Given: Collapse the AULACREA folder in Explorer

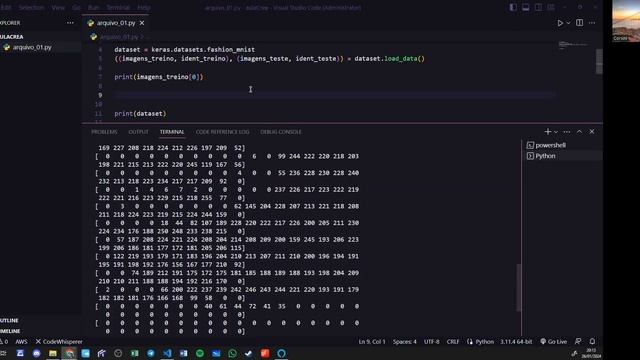Looking at the screenshot, I should coord(12,37).
